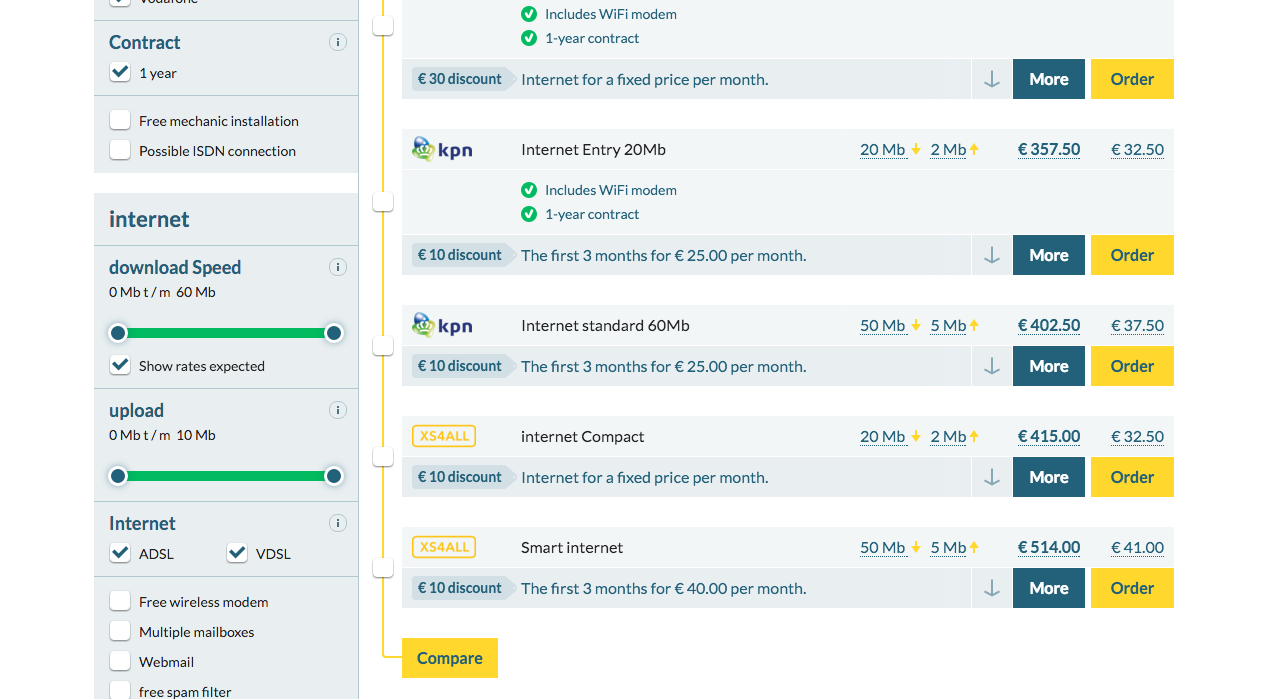
Task: Uncheck the 1 year contract checkbox
Action: [x=120, y=72]
